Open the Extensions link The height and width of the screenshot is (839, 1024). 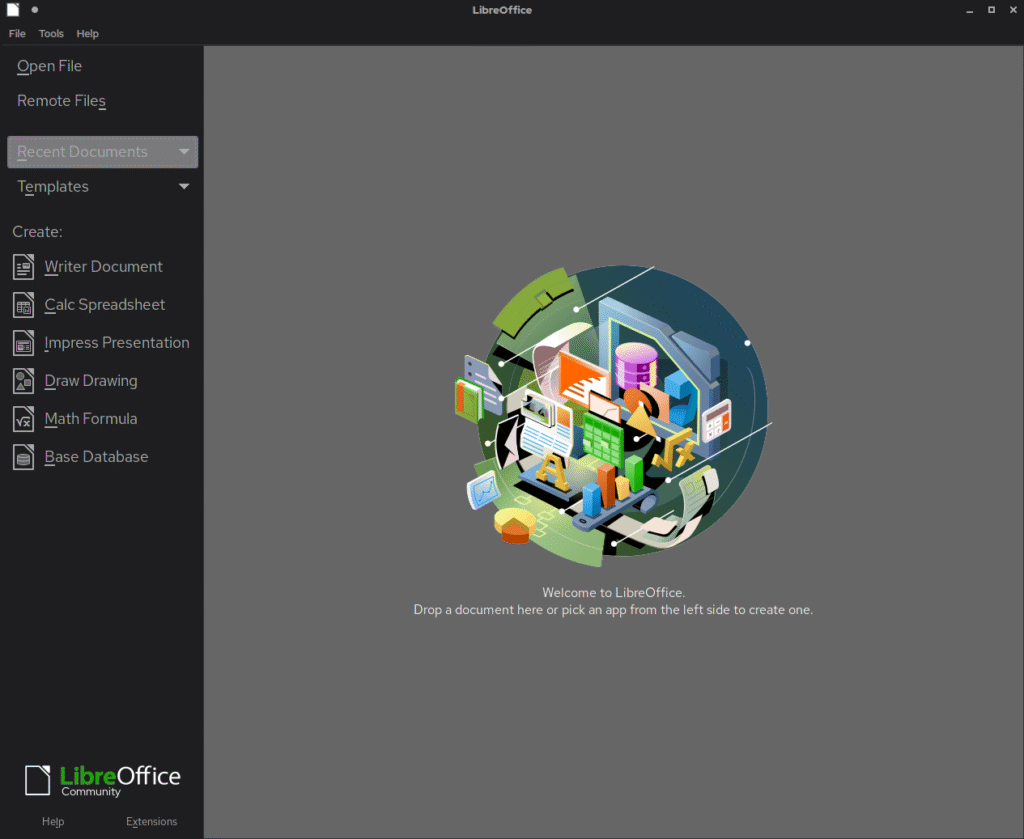152,821
